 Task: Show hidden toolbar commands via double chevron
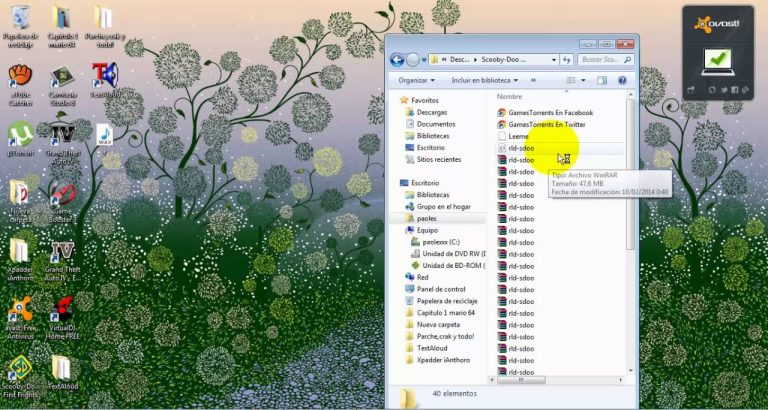tap(536, 80)
